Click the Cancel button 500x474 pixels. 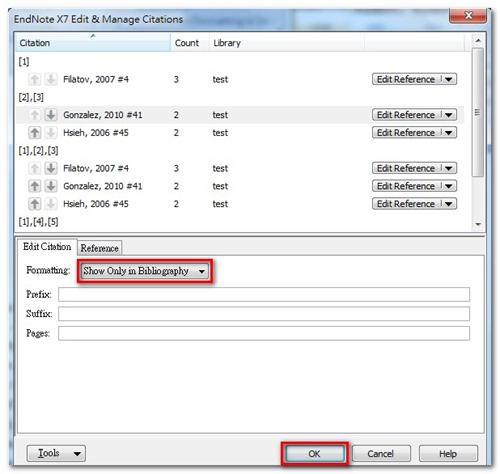pyautogui.click(x=381, y=454)
